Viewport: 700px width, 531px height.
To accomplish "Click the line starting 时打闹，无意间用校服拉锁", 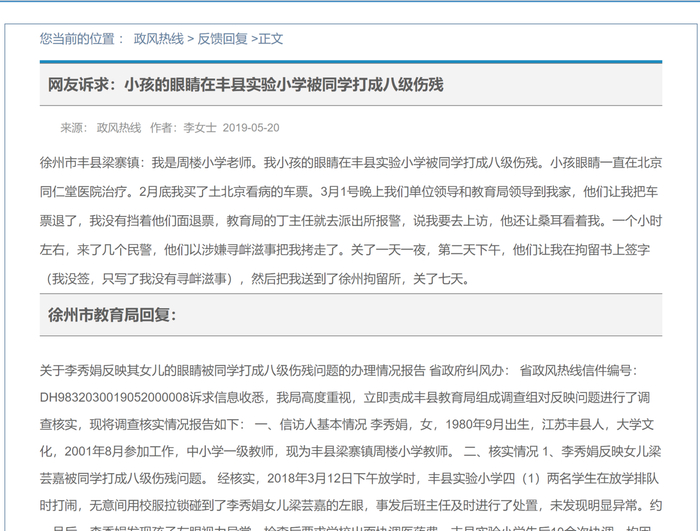I will point(350,506).
